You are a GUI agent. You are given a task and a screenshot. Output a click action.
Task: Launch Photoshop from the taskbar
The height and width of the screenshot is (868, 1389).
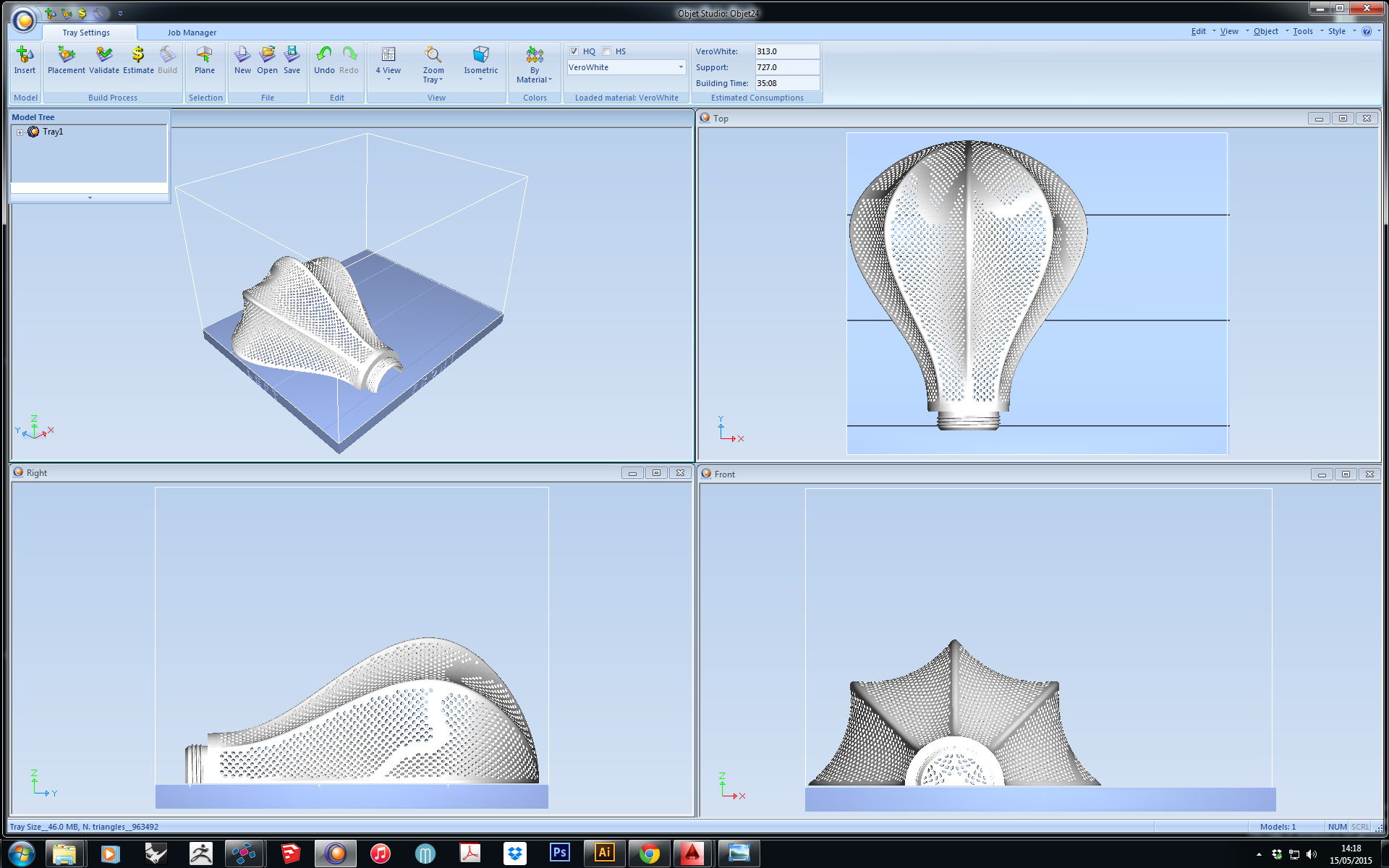[559, 853]
